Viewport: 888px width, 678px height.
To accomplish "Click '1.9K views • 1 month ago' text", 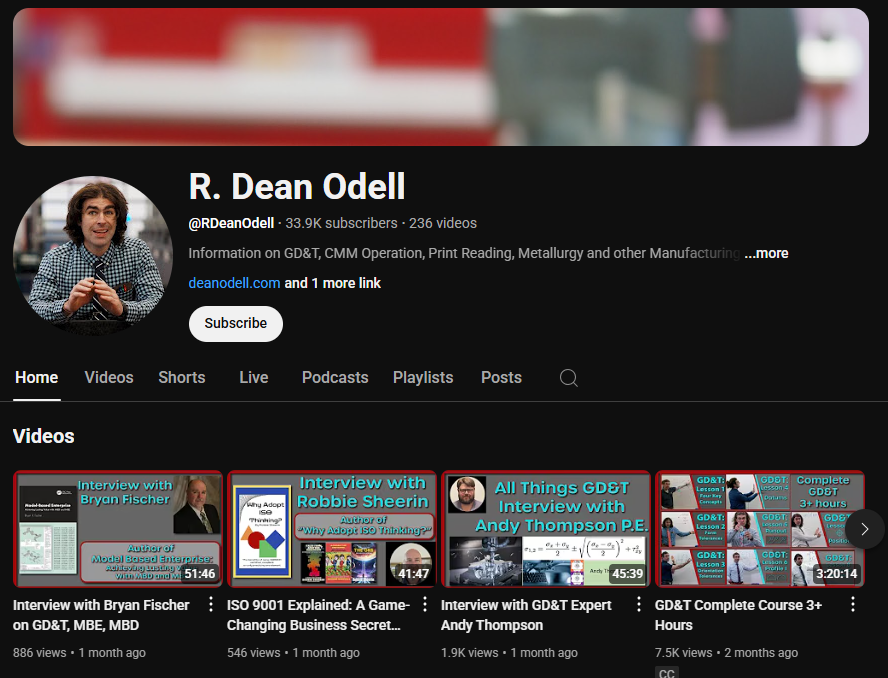I will point(510,653).
